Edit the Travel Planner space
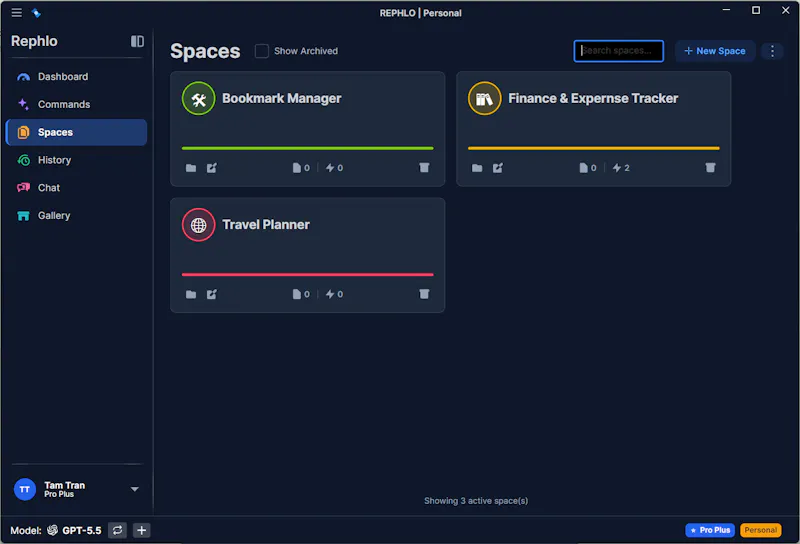Screen dimensions: 800x544 212,294
